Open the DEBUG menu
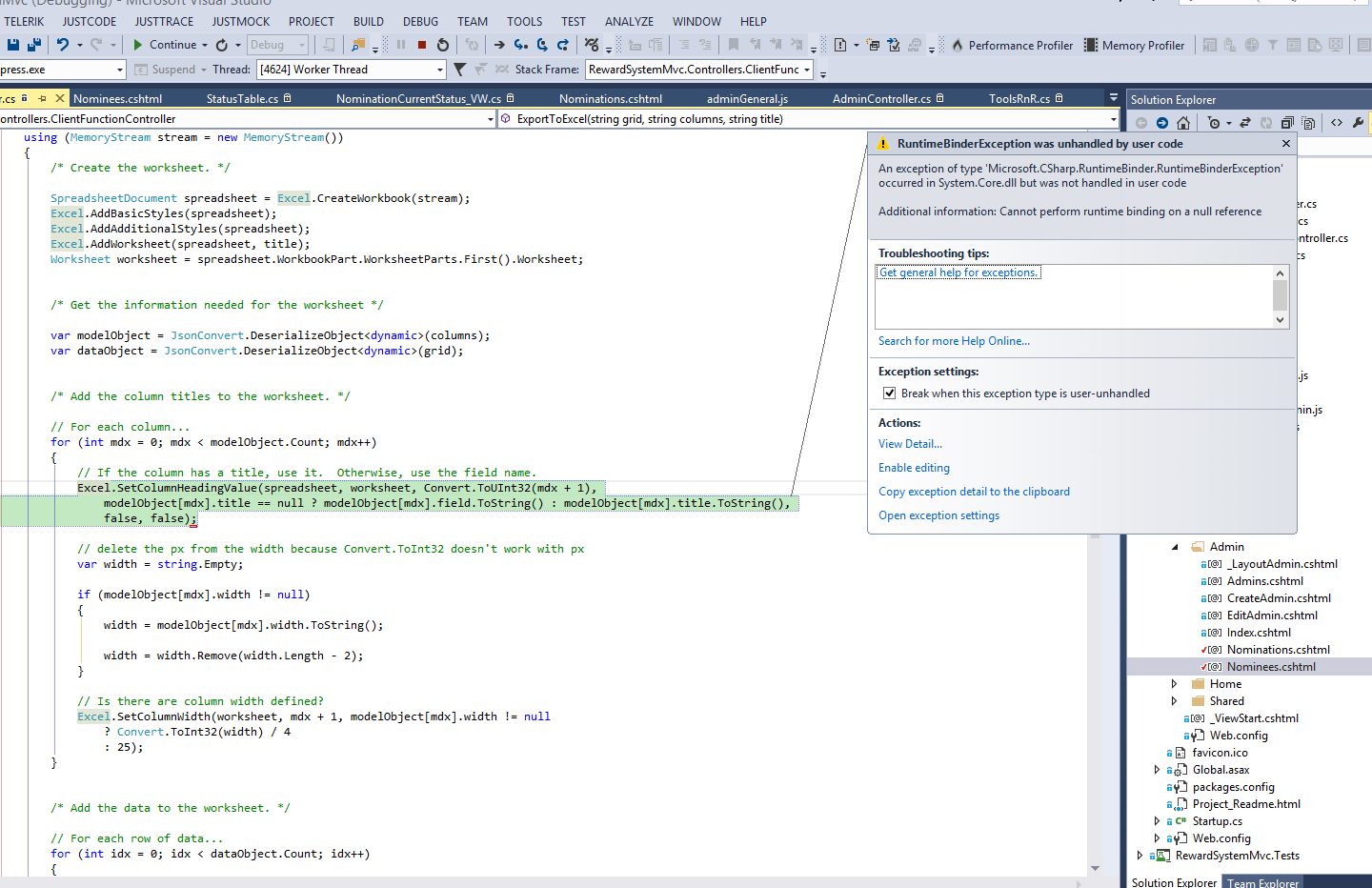 pos(420,21)
